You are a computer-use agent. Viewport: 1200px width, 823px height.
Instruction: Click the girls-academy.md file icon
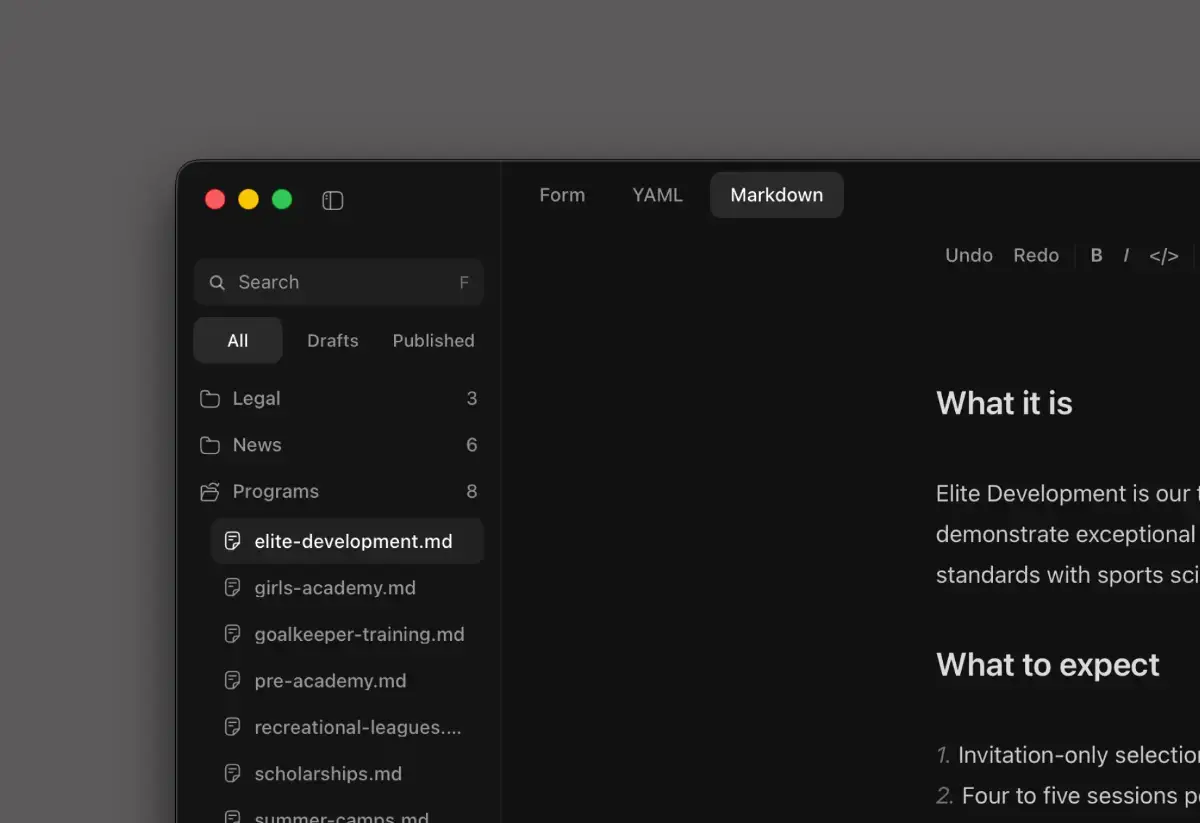[x=232, y=588]
